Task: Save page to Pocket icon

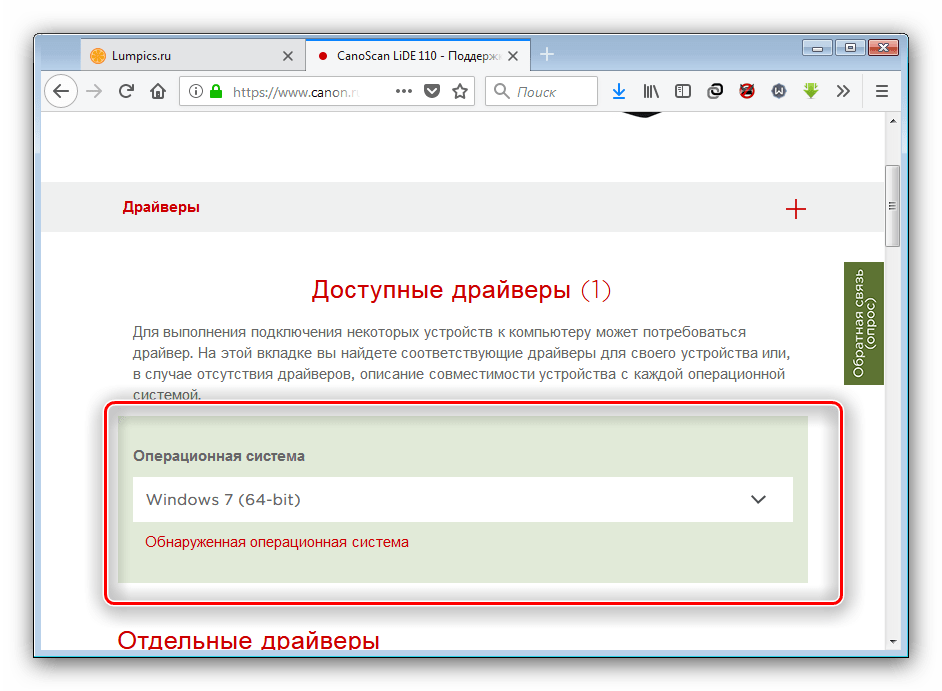Action: click(432, 91)
